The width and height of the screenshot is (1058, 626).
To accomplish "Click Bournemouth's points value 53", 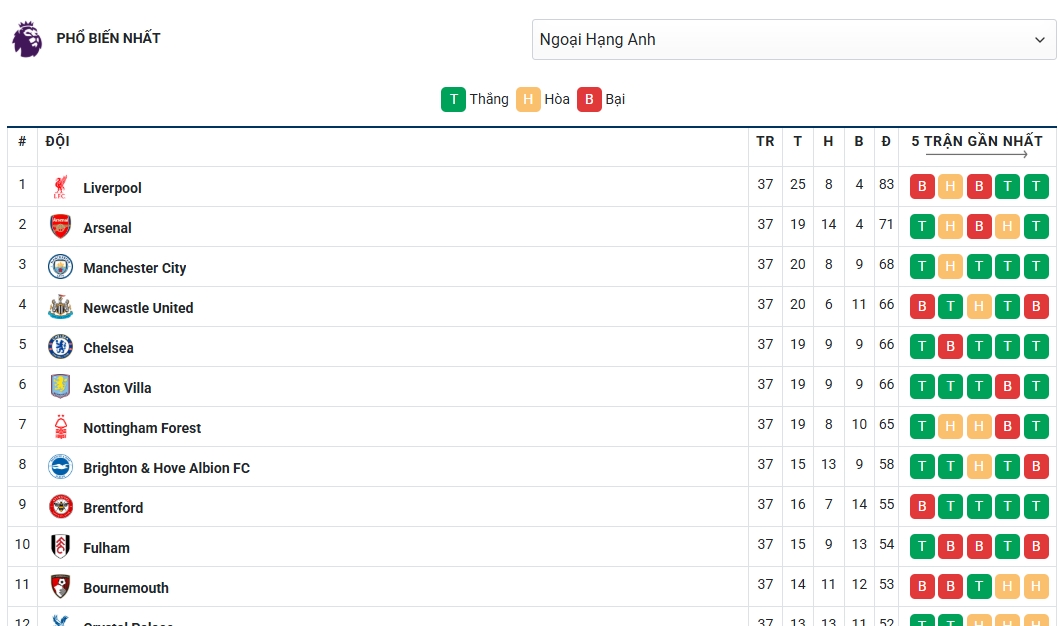I will point(887,584).
